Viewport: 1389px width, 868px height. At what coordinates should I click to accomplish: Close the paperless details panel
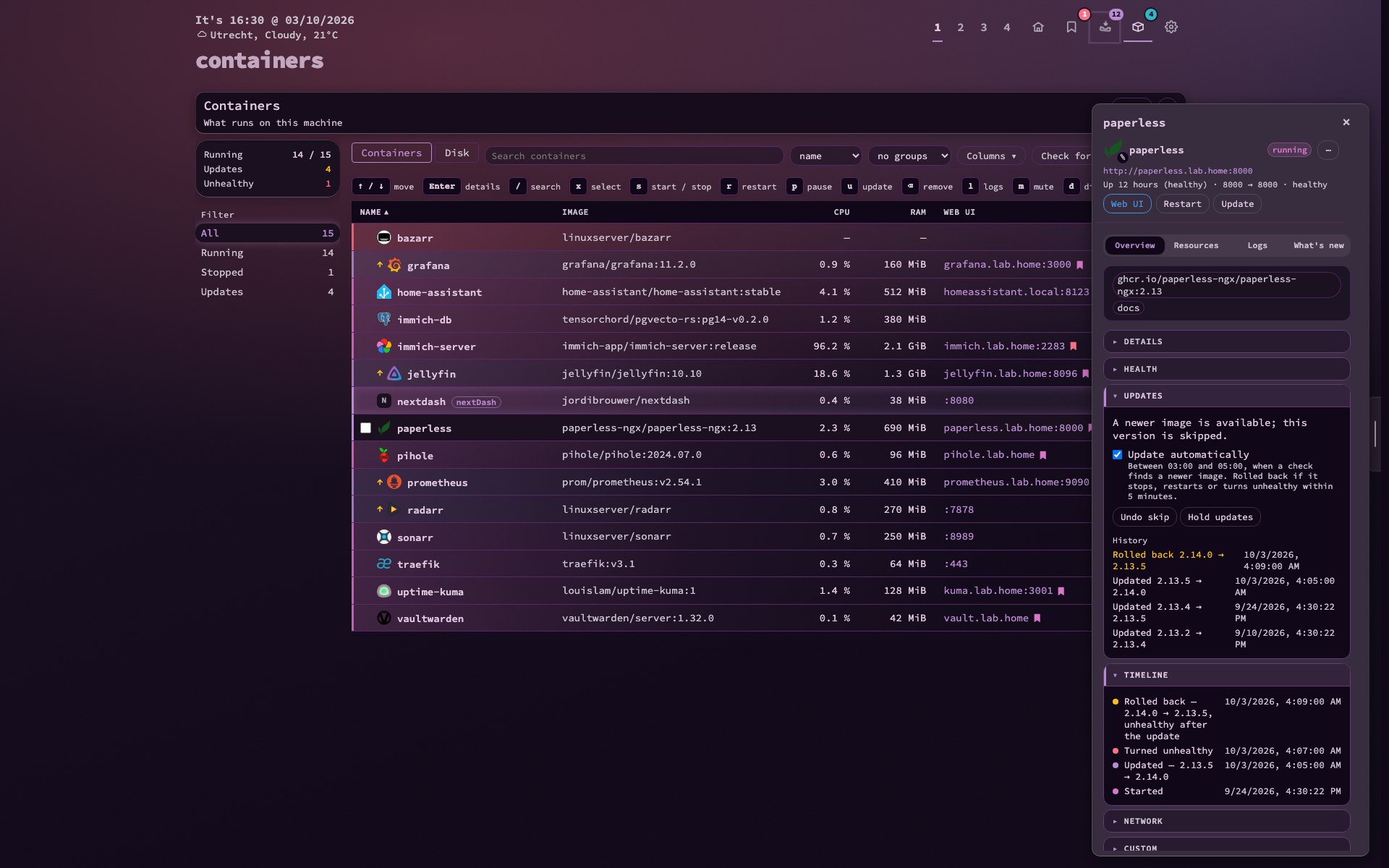point(1346,122)
